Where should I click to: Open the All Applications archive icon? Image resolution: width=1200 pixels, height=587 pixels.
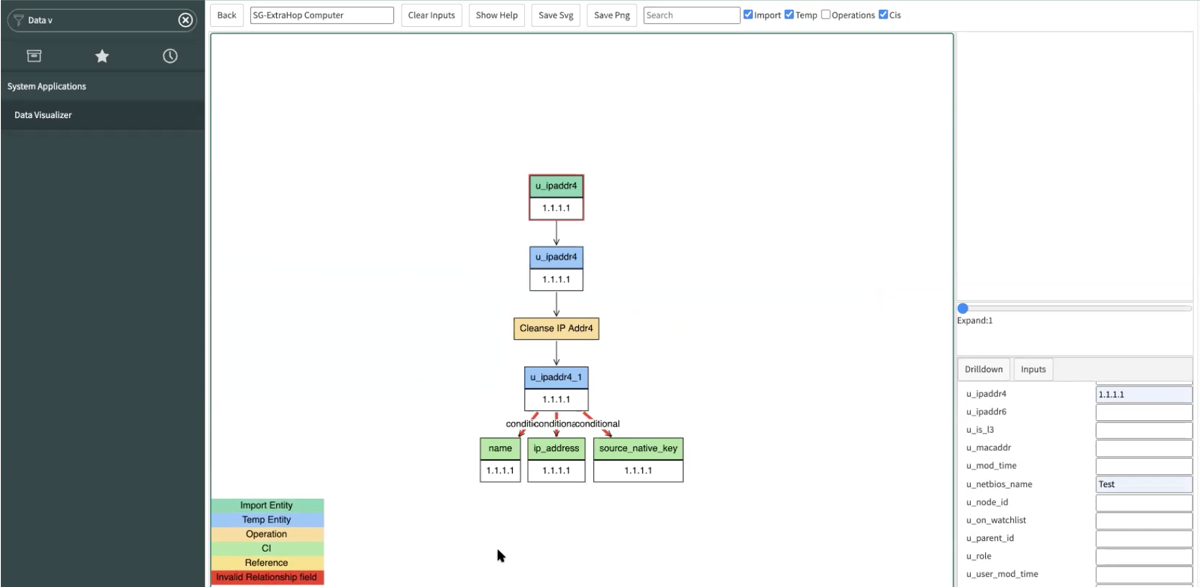click(34, 56)
